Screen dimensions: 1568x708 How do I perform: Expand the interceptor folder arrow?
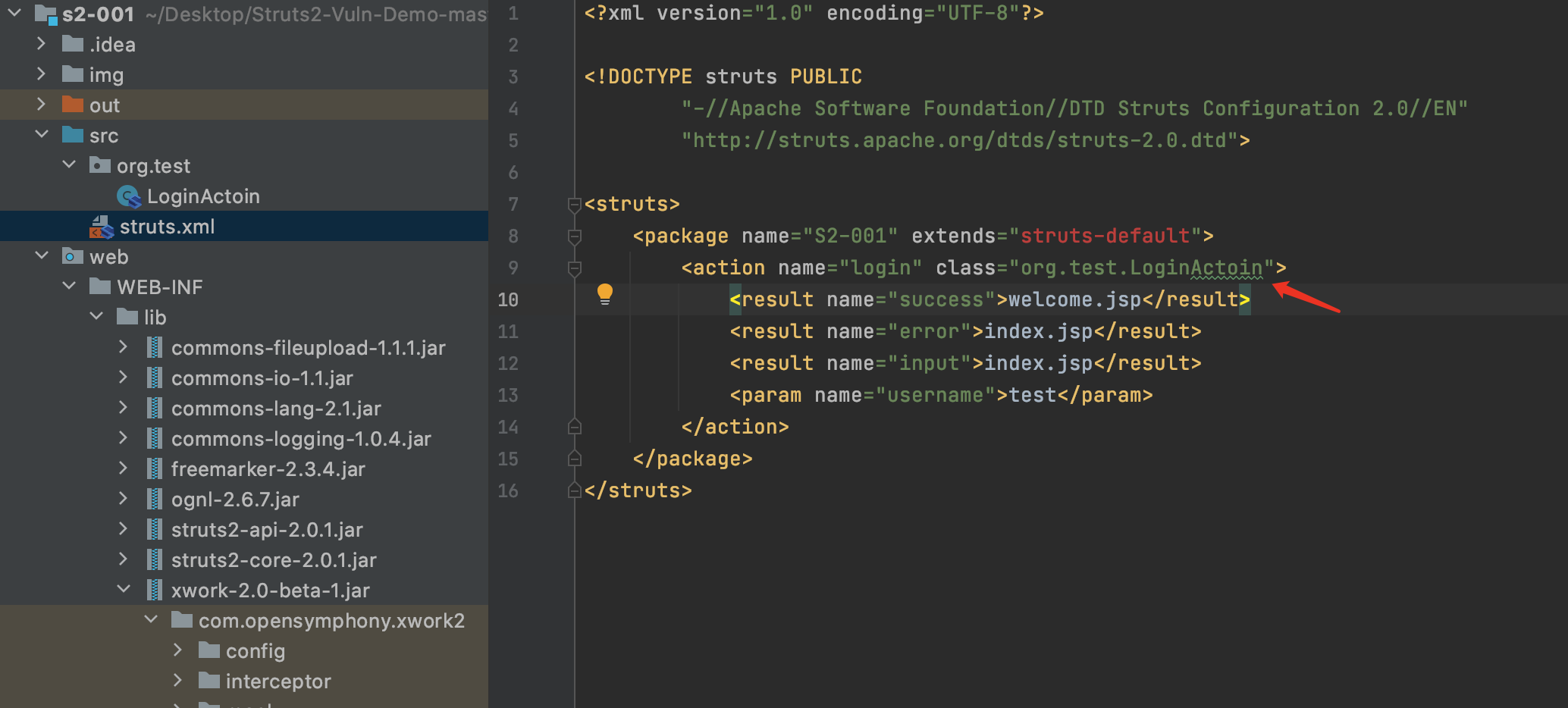coord(178,680)
